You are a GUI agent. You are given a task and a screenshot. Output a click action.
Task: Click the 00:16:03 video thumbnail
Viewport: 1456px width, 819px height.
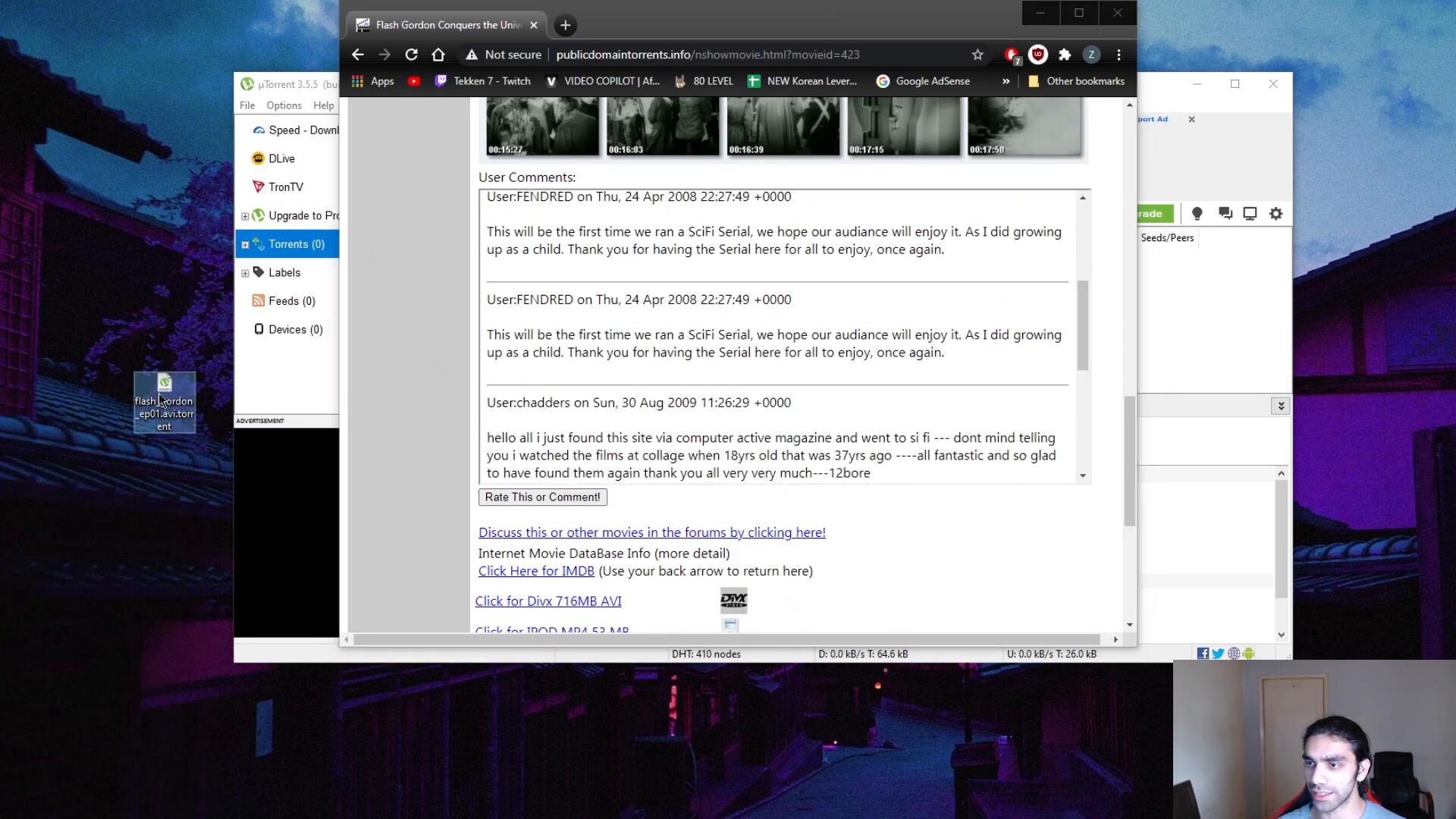(663, 127)
